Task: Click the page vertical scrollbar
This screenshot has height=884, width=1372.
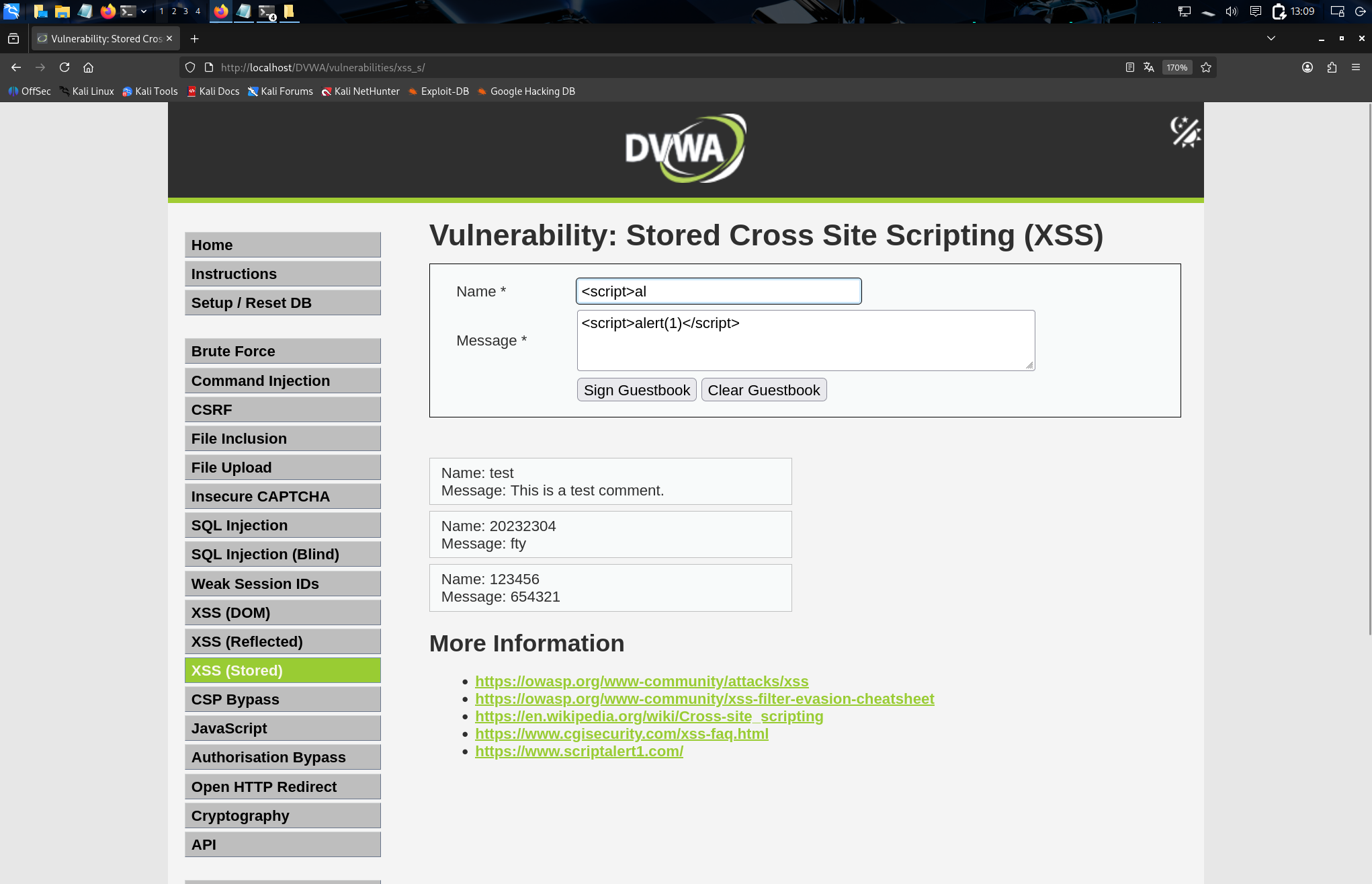Action: (x=1369, y=370)
